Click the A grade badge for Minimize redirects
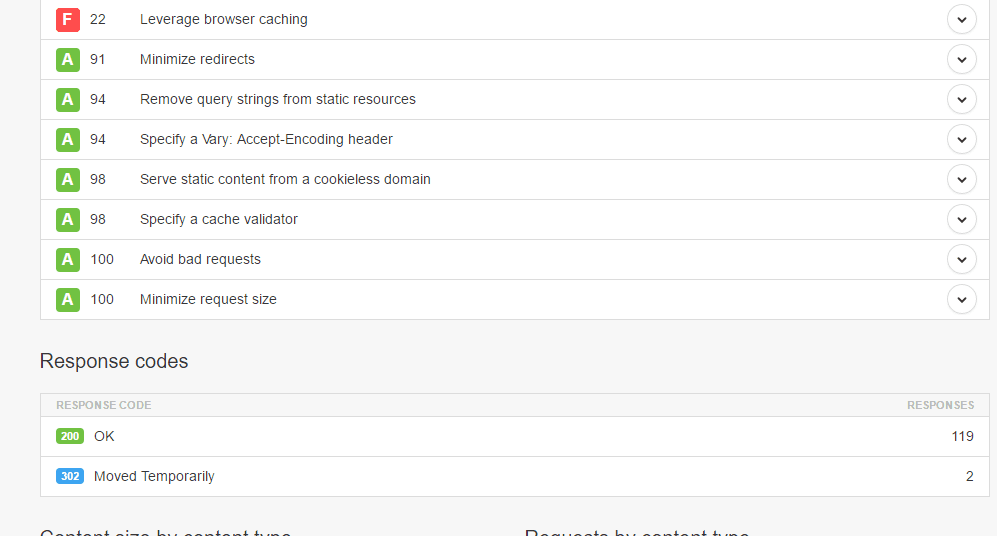997x536 pixels. [x=67, y=59]
